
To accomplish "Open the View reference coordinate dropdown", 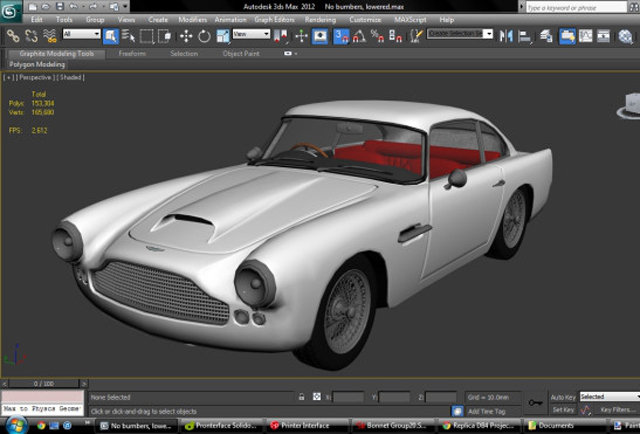I will 251,34.
